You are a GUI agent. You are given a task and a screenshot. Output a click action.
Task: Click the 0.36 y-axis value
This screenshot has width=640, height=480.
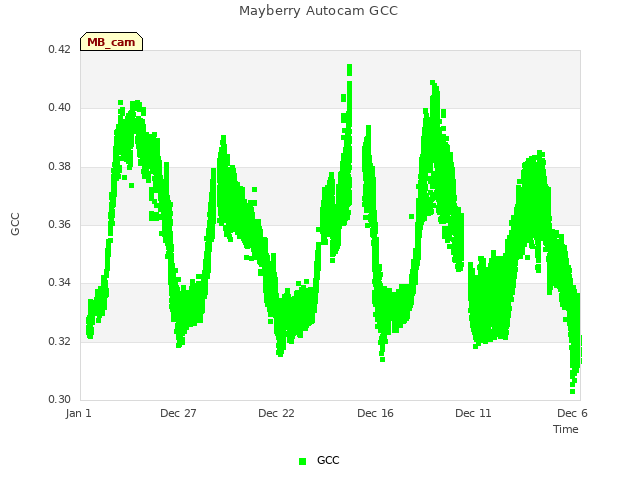tap(60, 224)
